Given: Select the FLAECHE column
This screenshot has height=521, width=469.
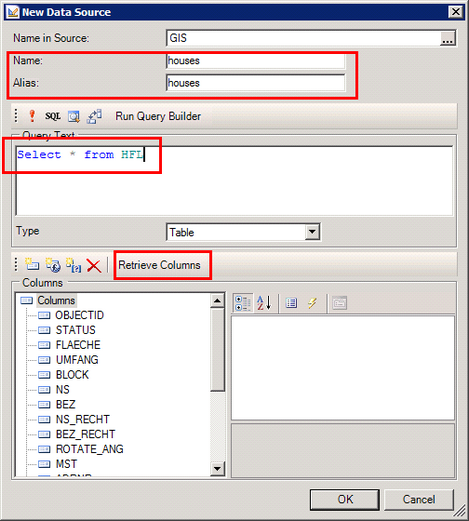Looking at the screenshot, I should click(x=78, y=345).
